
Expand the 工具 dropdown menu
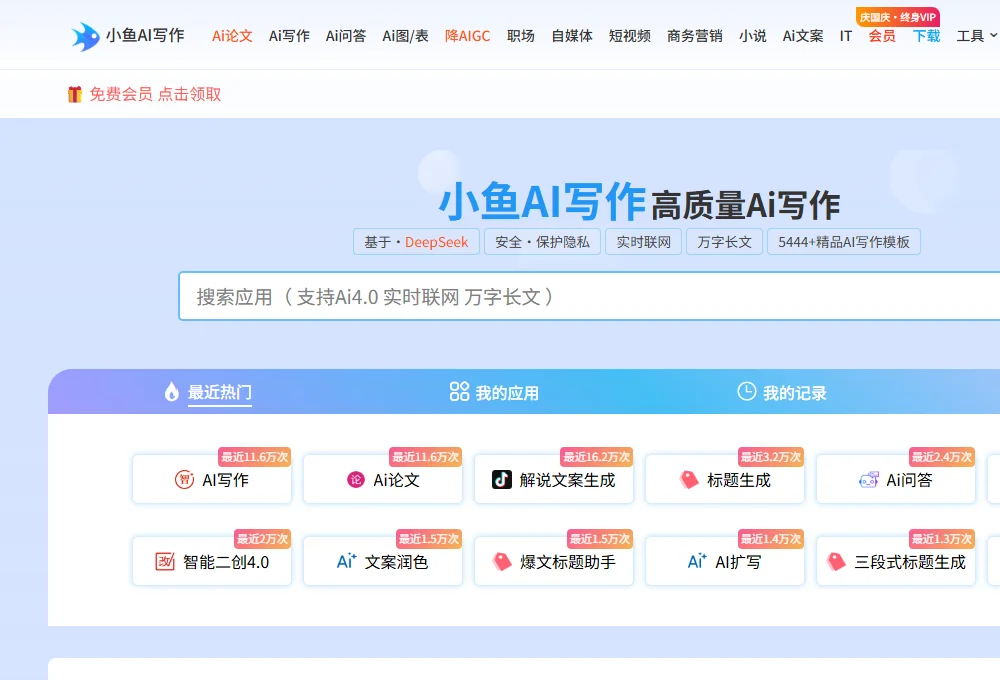pos(976,36)
